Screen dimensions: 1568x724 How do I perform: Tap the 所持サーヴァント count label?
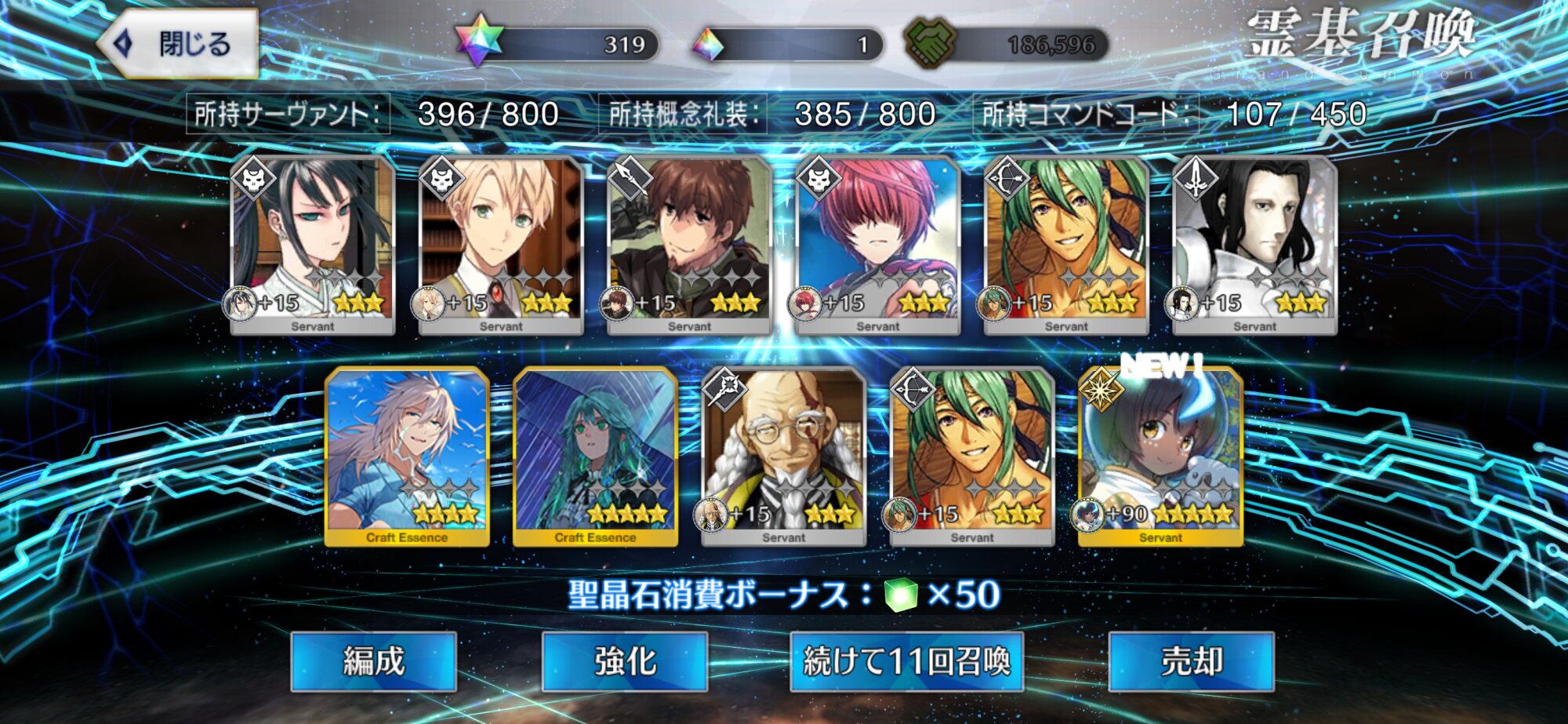click(x=288, y=115)
